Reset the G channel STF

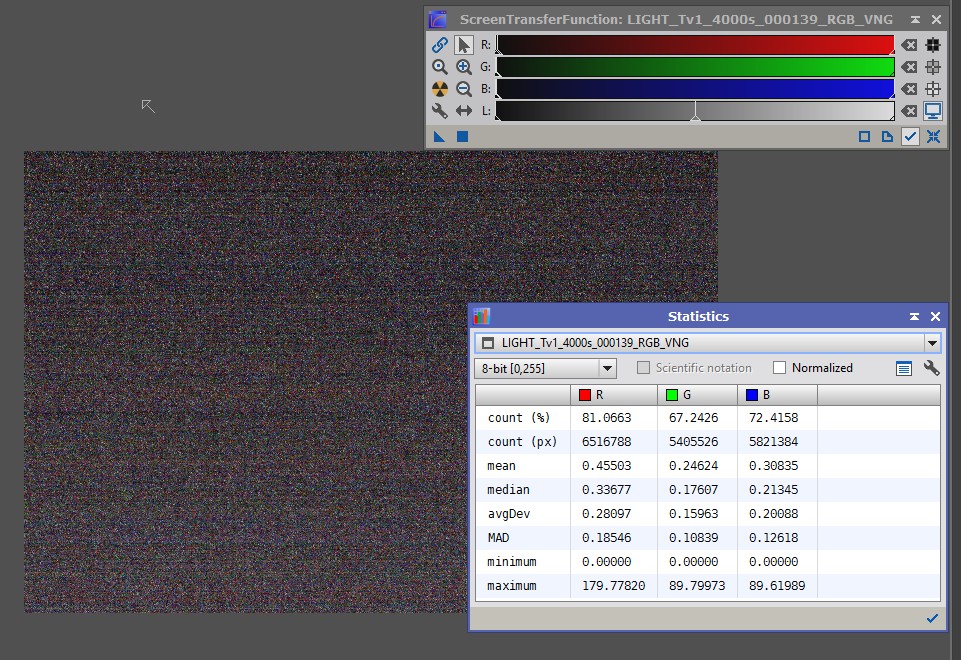pos(910,67)
